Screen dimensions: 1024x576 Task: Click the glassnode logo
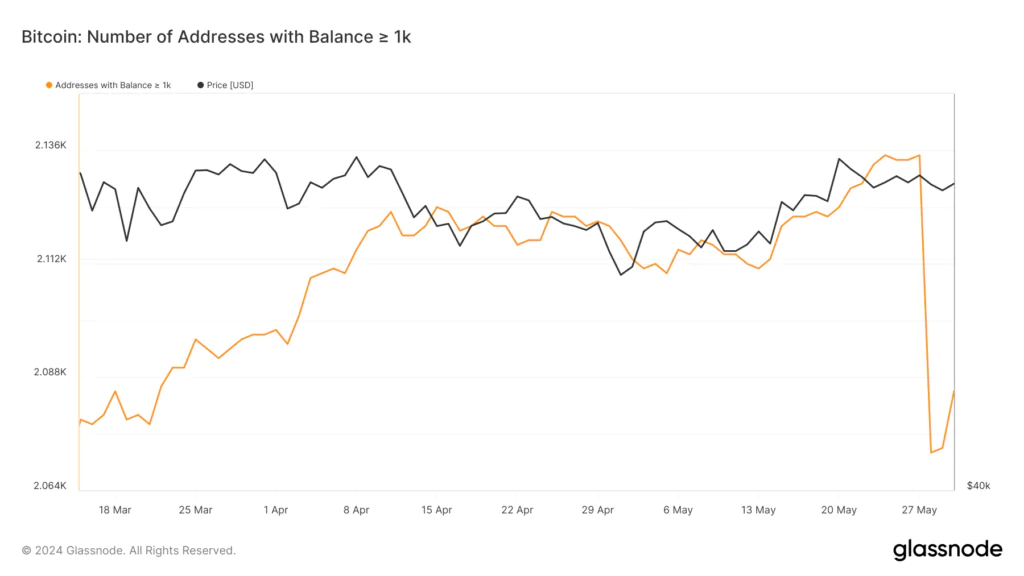pos(947,549)
